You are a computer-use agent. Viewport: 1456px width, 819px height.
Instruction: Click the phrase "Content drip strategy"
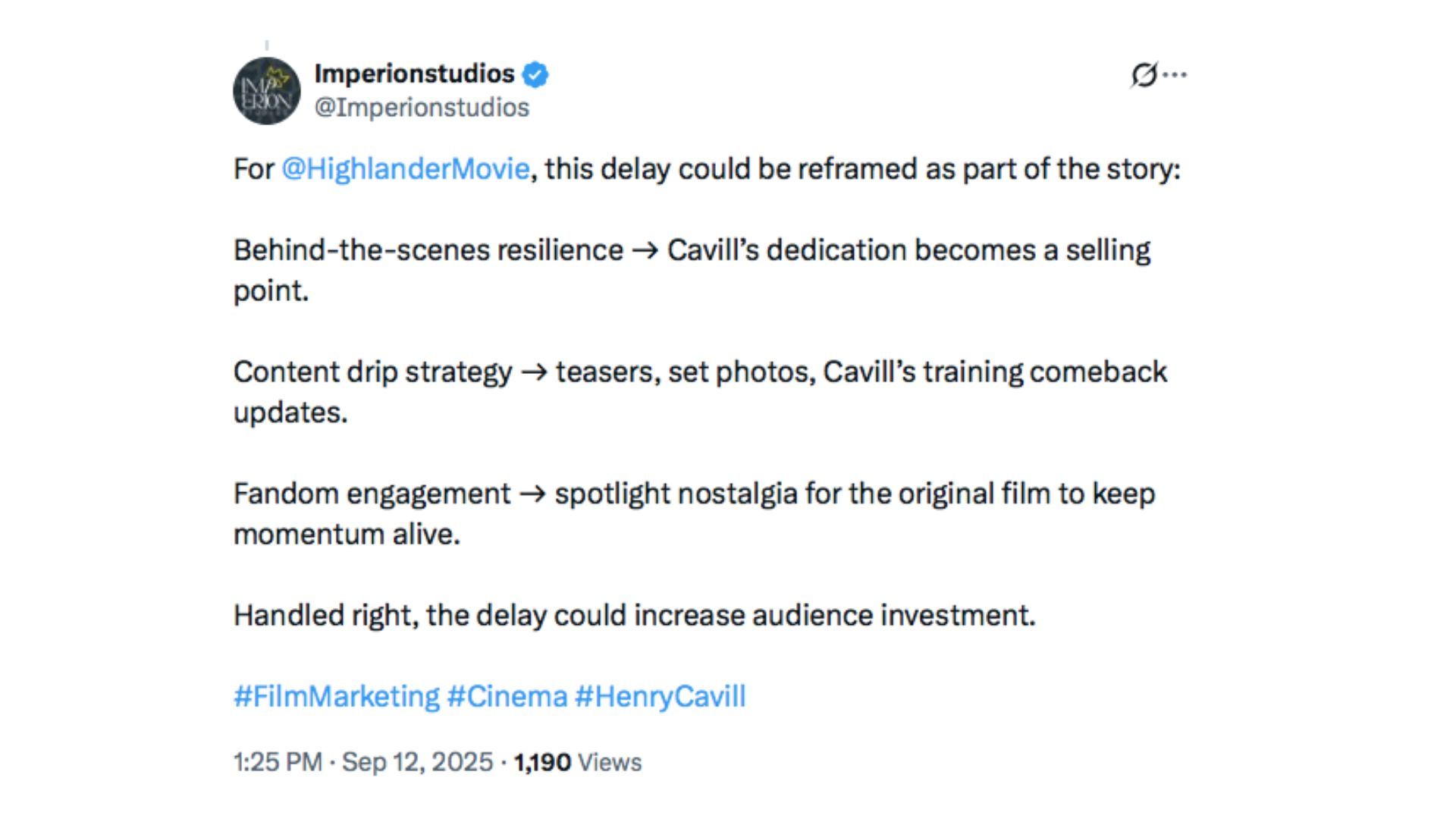tap(372, 372)
